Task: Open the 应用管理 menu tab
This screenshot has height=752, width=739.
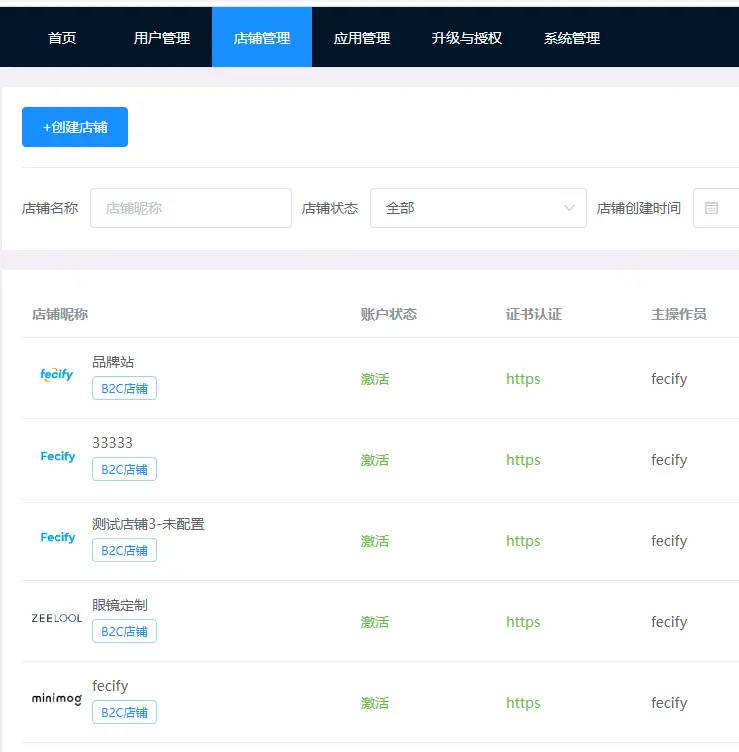Action: pyautogui.click(x=362, y=38)
